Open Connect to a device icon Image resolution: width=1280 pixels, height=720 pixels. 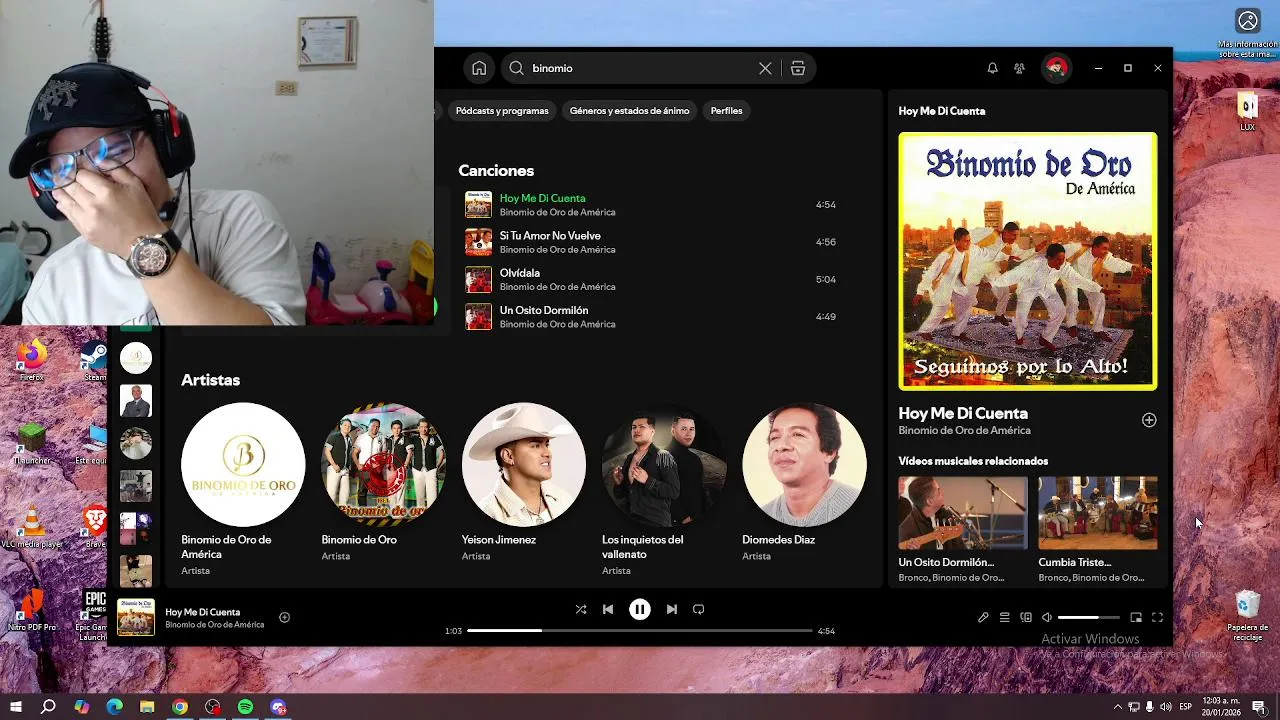tap(1026, 618)
